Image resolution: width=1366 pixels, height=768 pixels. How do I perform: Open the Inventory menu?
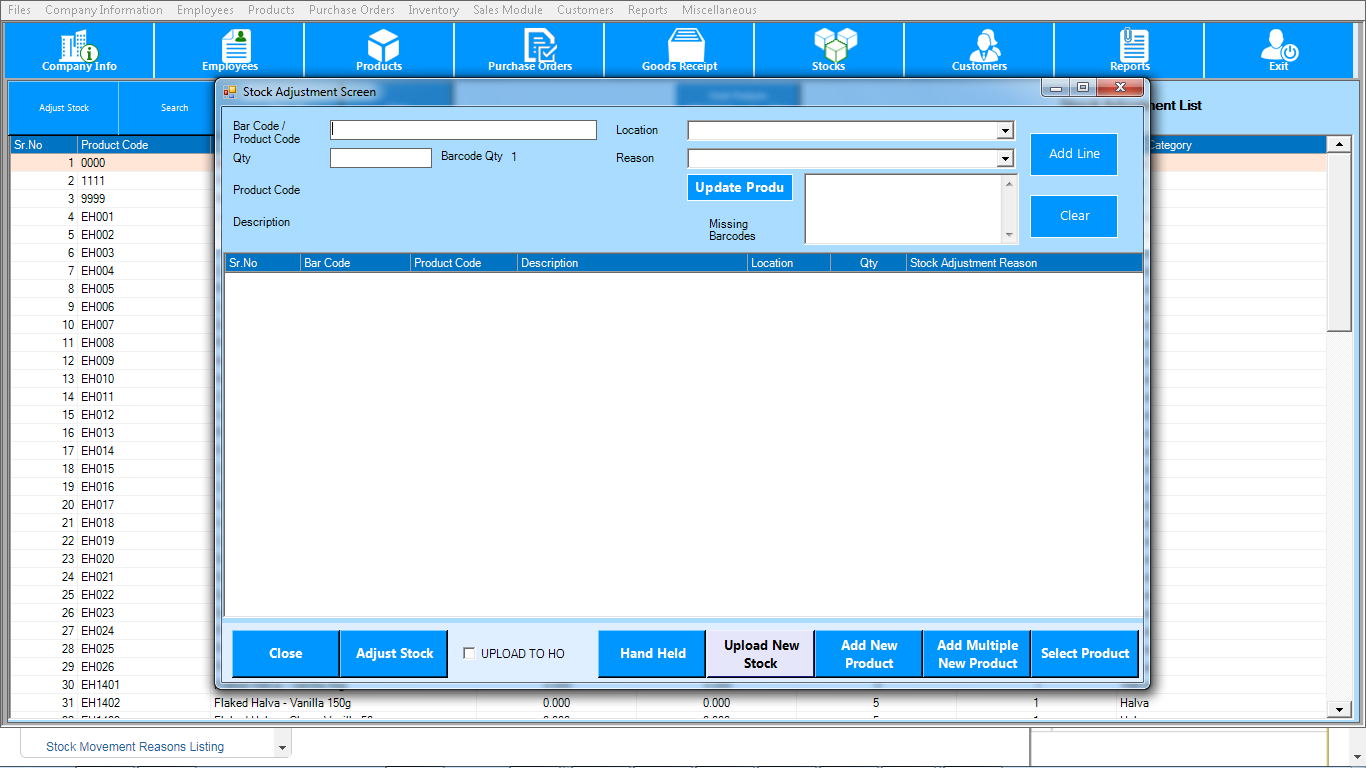pos(433,10)
